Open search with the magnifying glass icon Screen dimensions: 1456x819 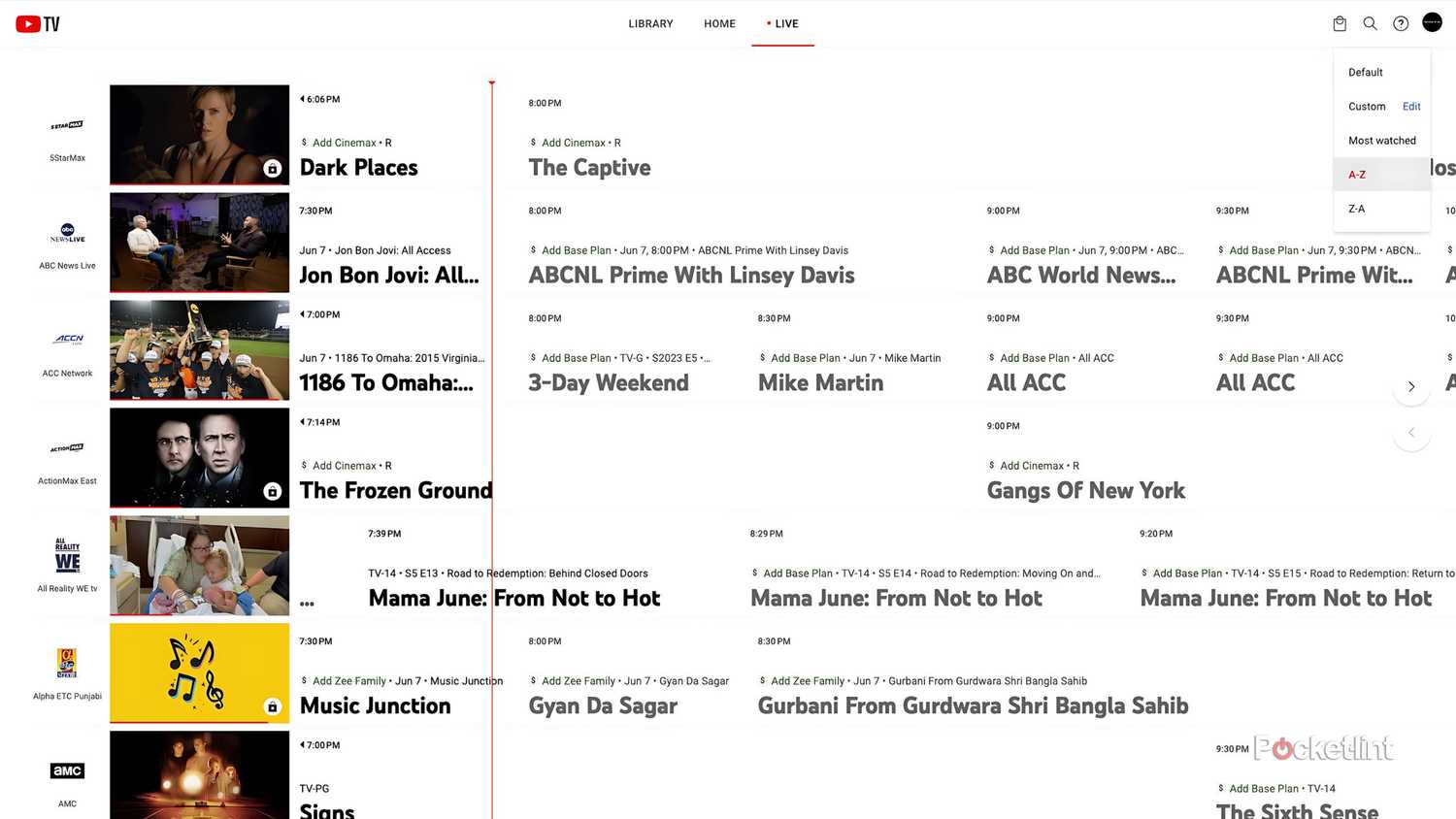pos(1370,23)
